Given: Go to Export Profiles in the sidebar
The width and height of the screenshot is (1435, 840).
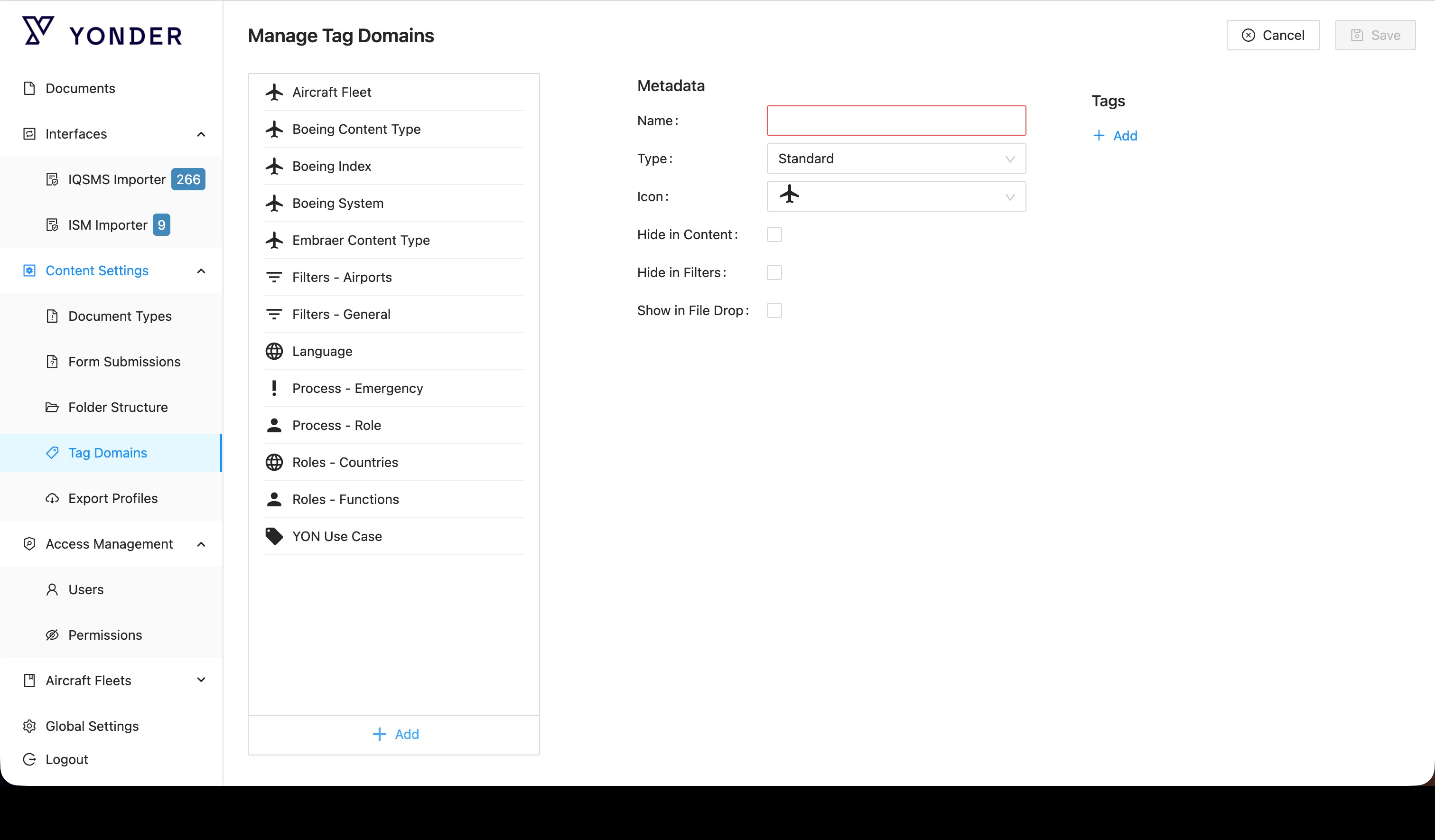Looking at the screenshot, I should (113, 498).
